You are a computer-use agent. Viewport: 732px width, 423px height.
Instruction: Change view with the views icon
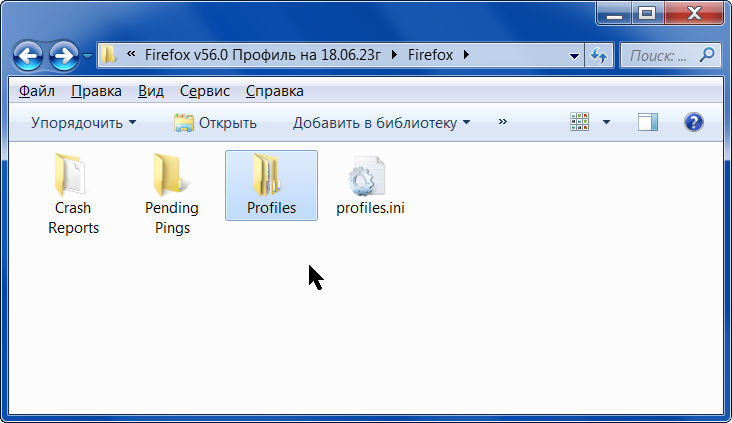(x=579, y=122)
